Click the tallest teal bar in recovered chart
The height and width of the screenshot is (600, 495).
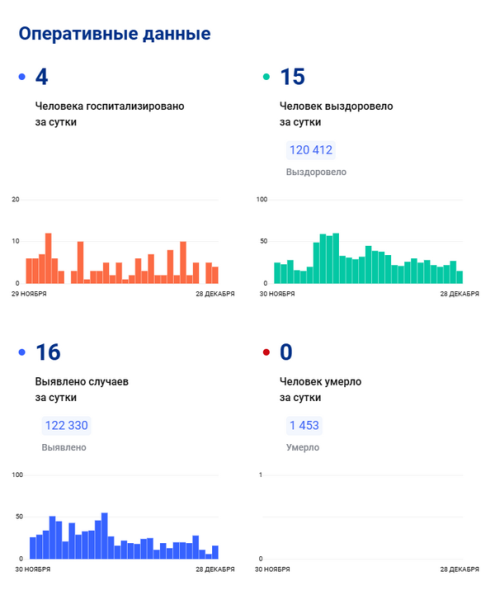(335, 258)
